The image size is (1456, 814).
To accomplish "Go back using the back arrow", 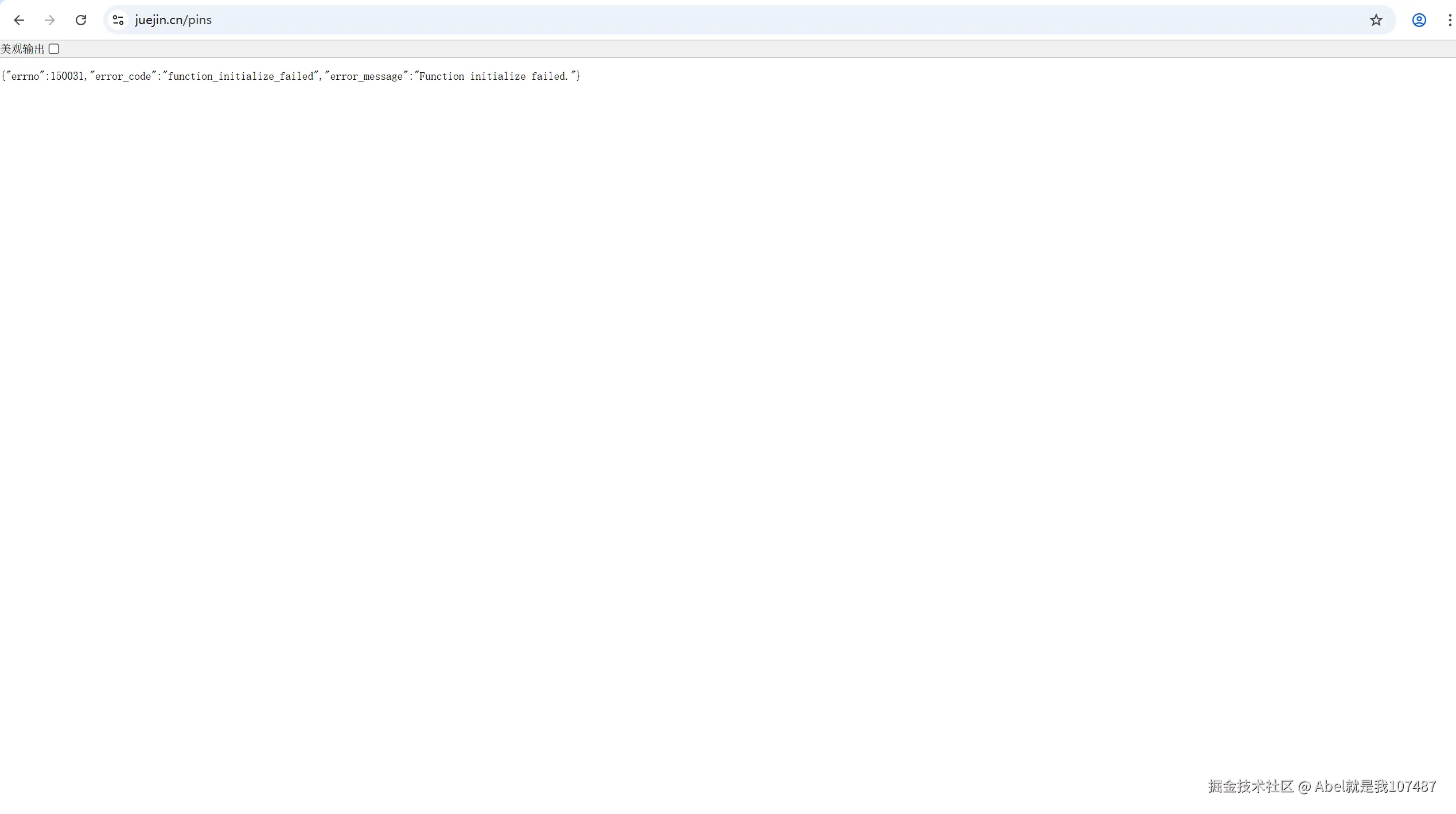I will (x=19, y=20).
